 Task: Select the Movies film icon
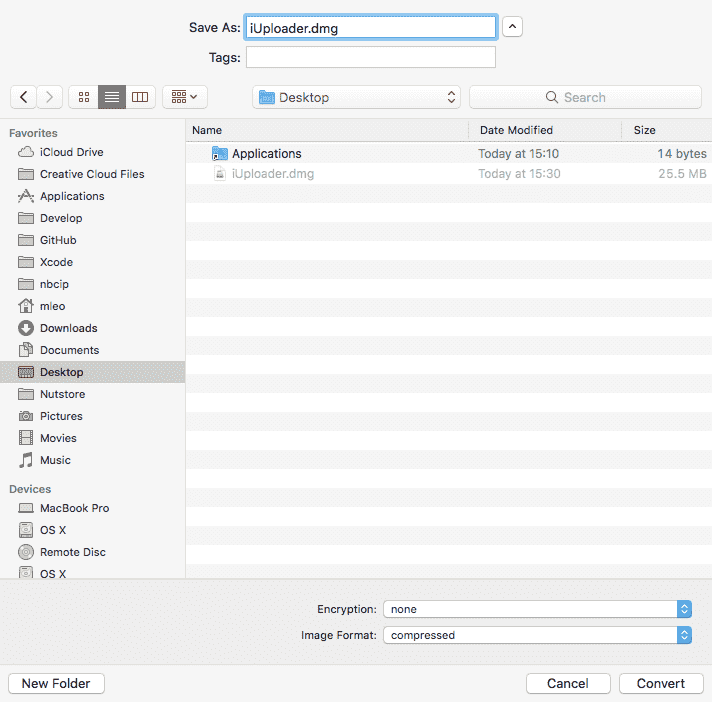26,438
